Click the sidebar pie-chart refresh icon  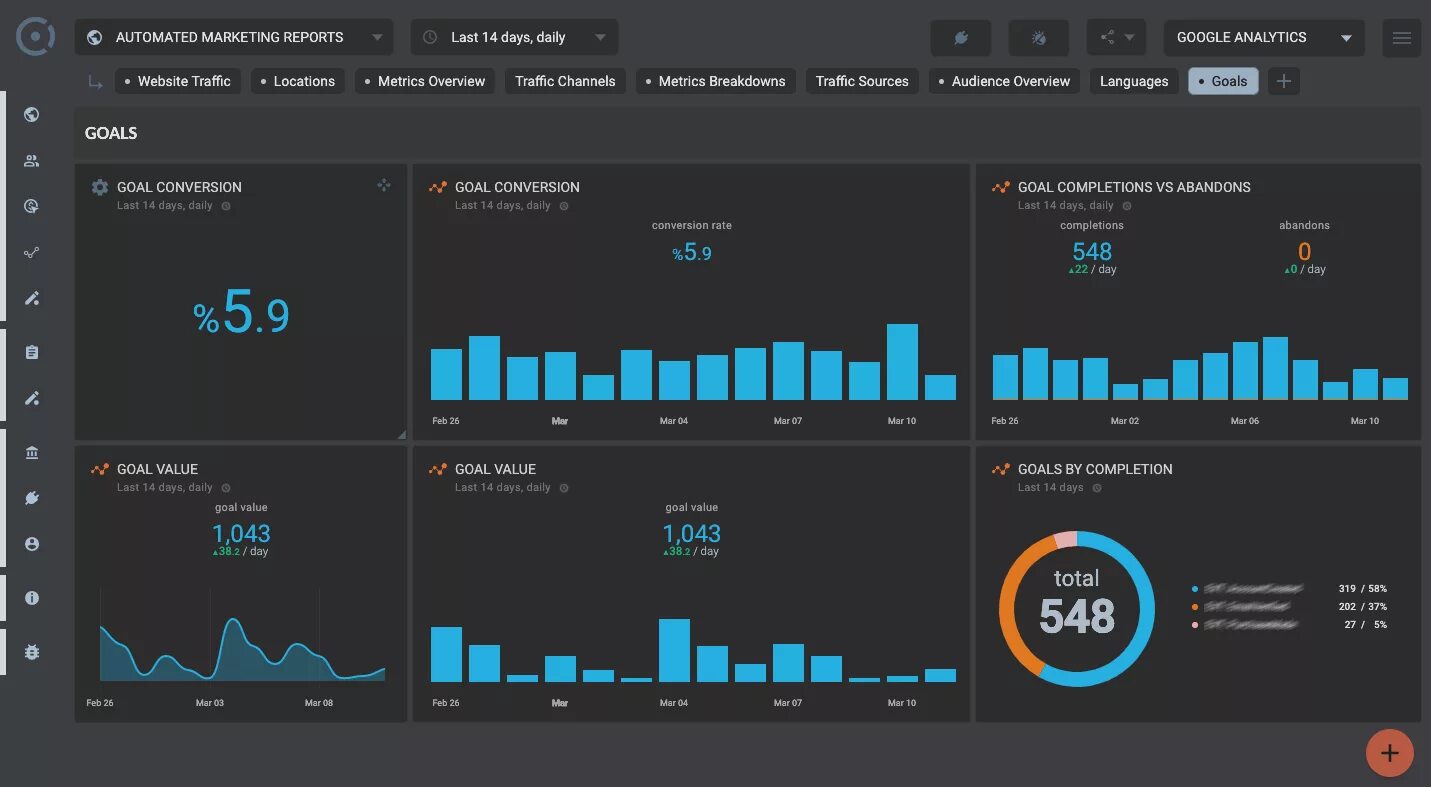click(x=32, y=207)
